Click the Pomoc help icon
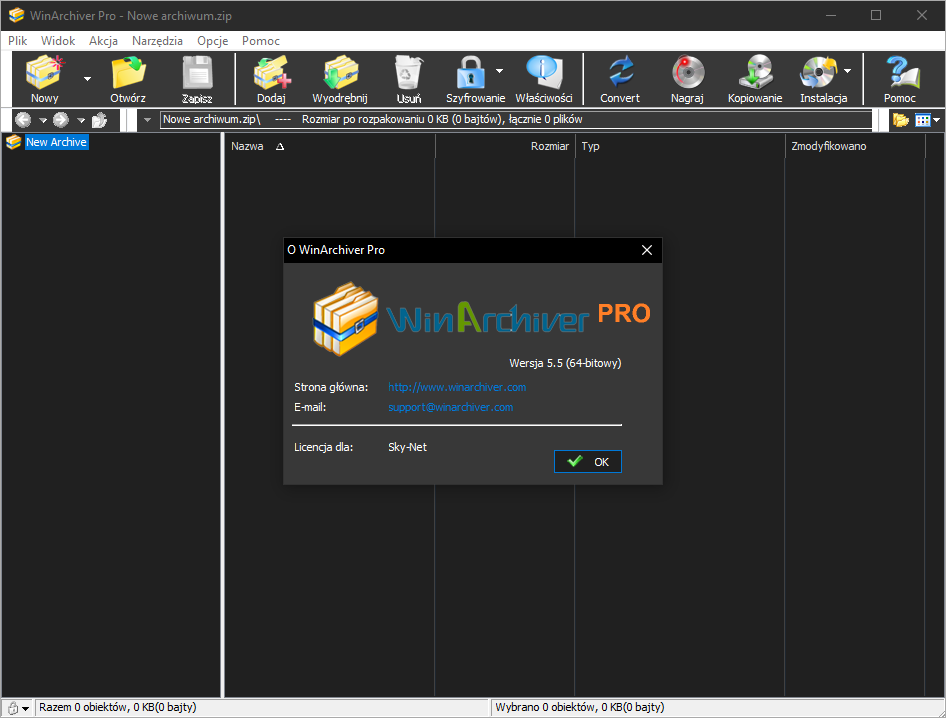The image size is (946, 718). click(x=901, y=72)
